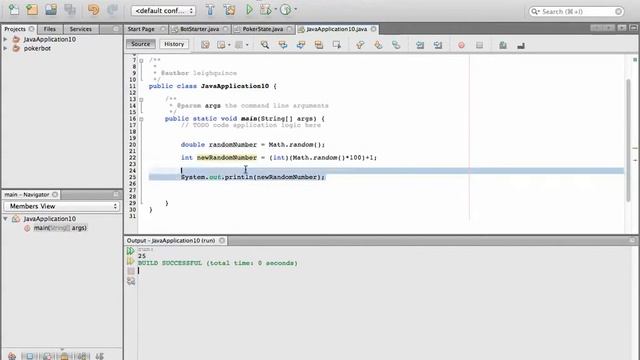Viewport: 640px width, 360px height.
Task: Run the project with the green play icon
Action: 249,10
